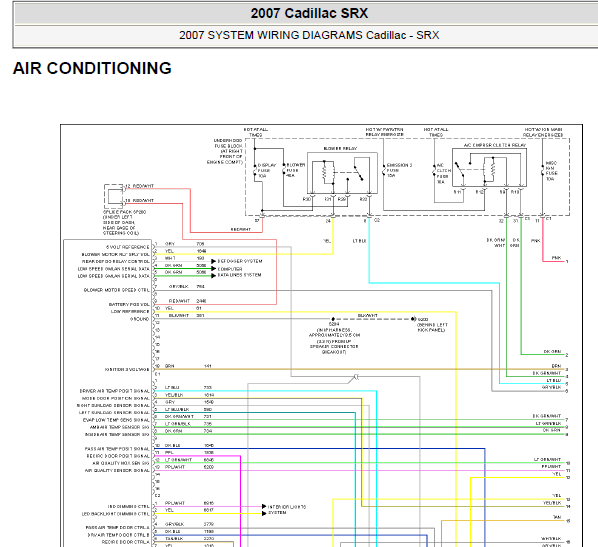Click the '2007 SYSTEM WIRING DIAGRAMS Cadillac - SRX' subtitle

pyautogui.click(x=309, y=35)
